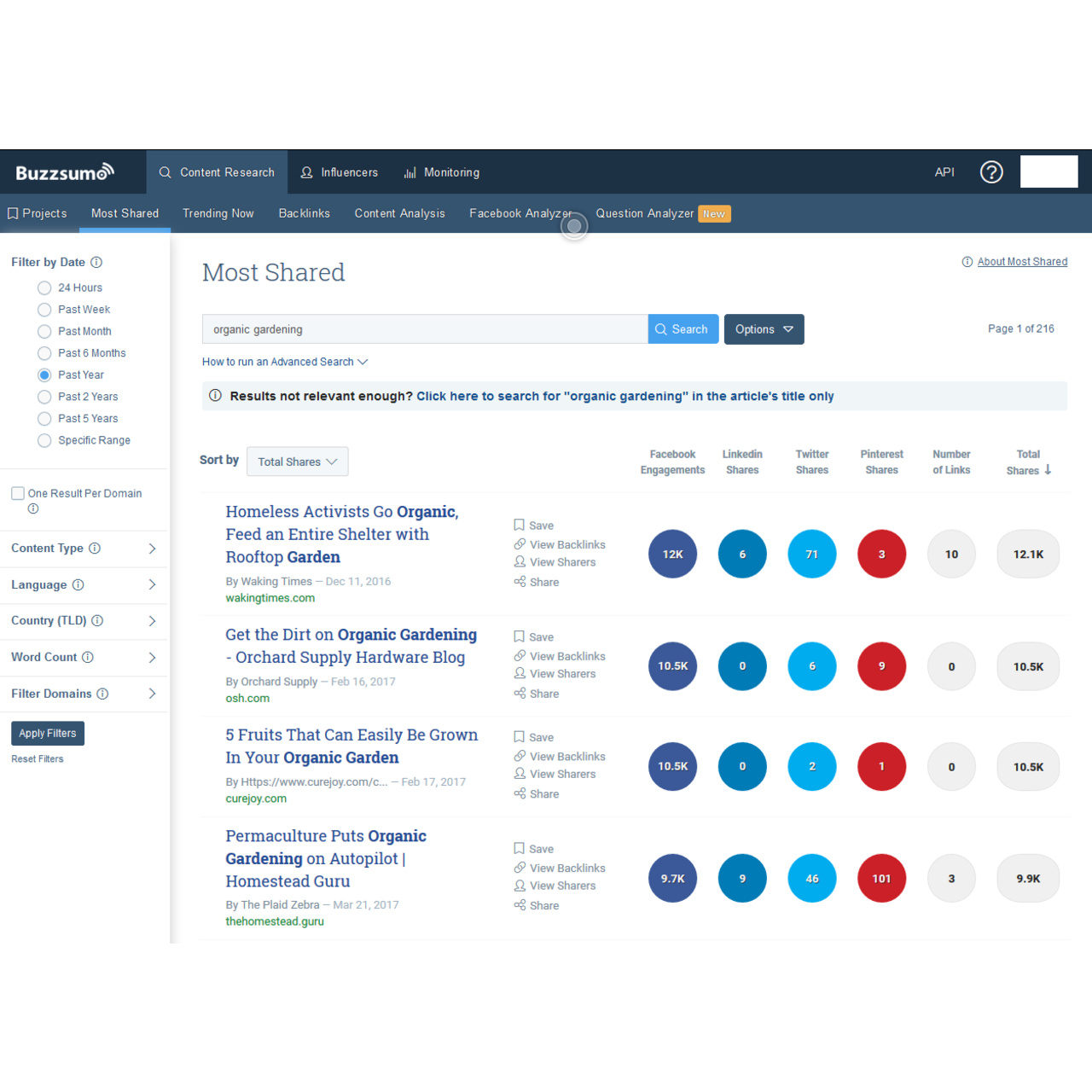Select the 24 Hours date filter
The width and height of the screenshot is (1092, 1092).
pyautogui.click(x=44, y=288)
